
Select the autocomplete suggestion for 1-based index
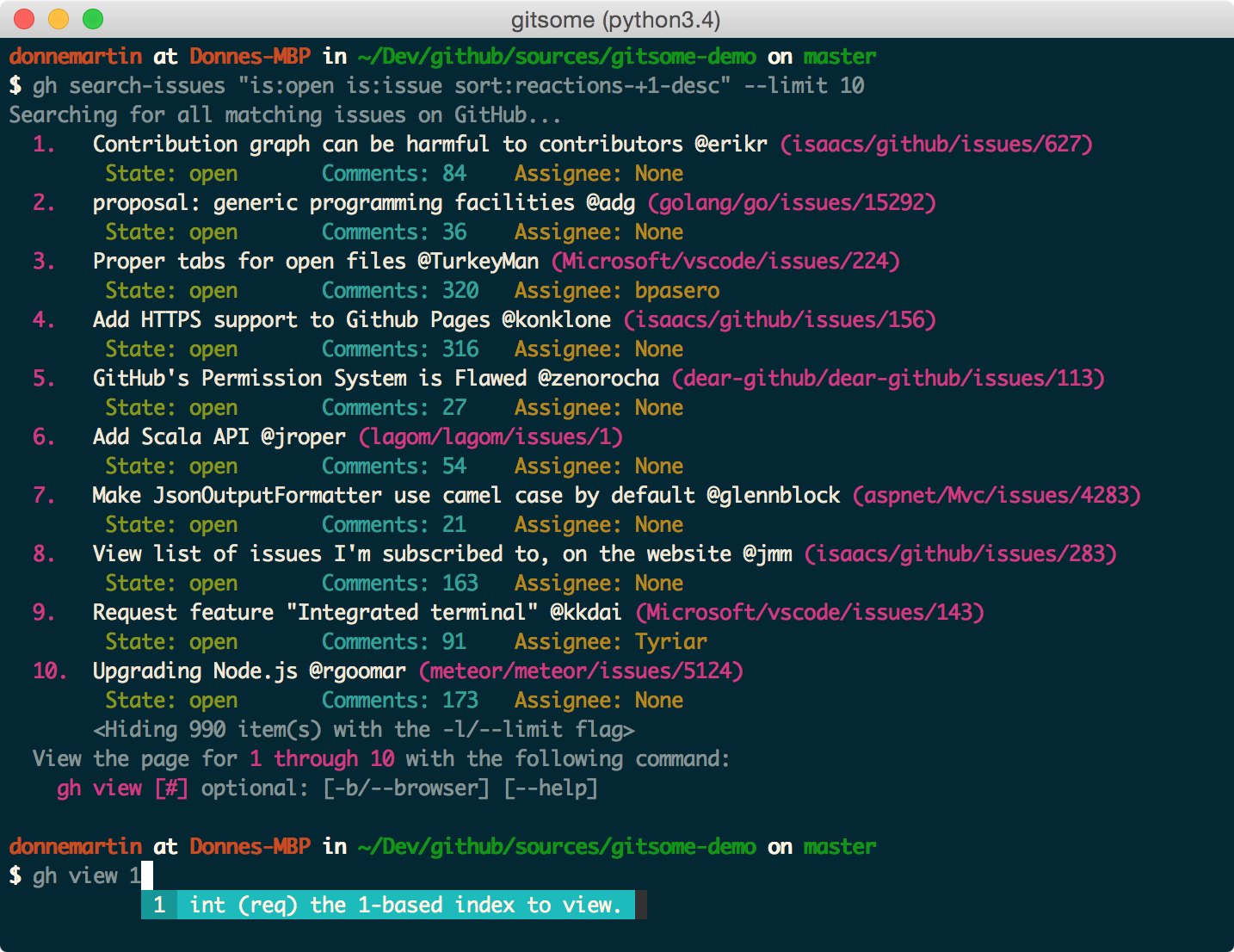(388, 905)
